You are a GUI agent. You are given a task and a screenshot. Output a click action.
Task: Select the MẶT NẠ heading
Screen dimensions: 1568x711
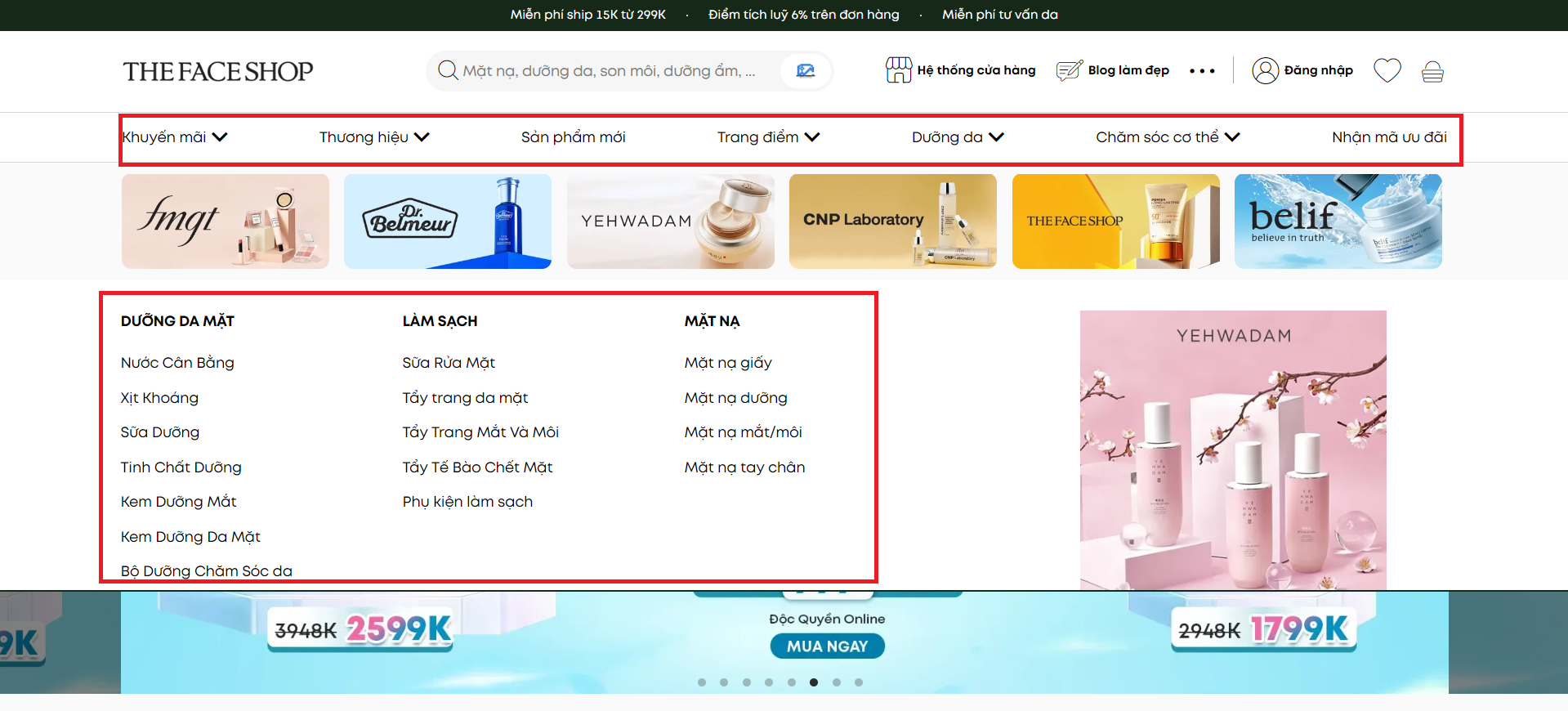[712, 321]
